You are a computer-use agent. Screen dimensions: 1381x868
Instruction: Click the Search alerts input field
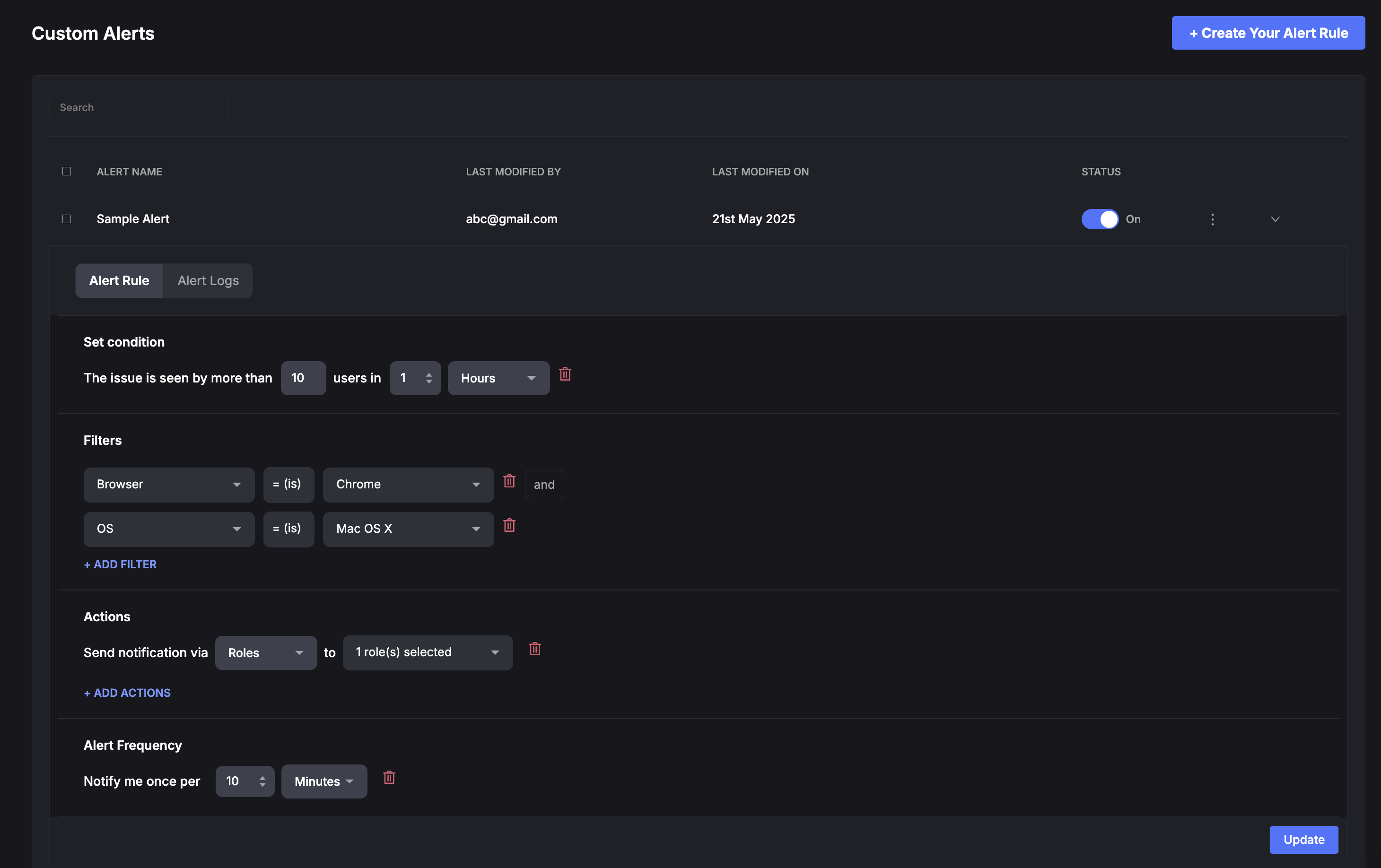coord(138,107)
